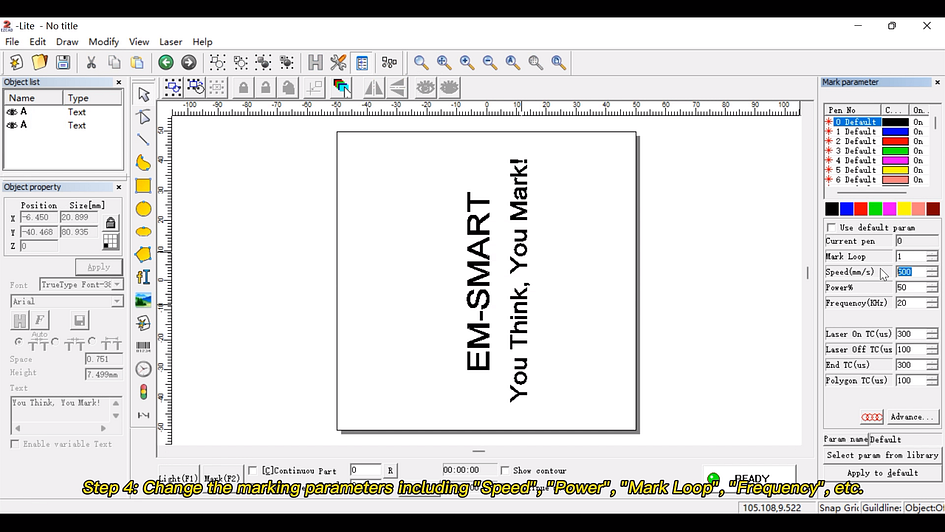Screen dimensions: 945x532
Task: Toggle visibility of second text object
Action: point(11,125)
